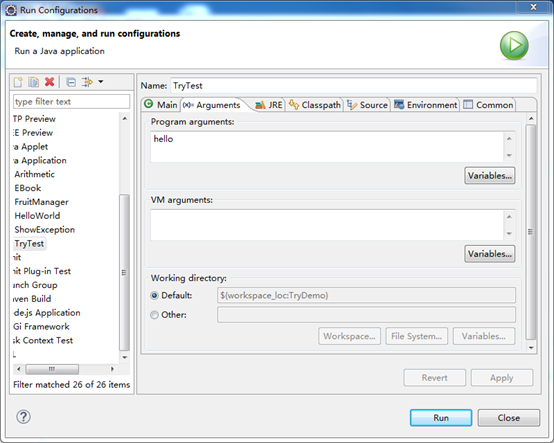554x443 pixels.
Task: Switch to the Classpath tab
Action: [x=314, y=105]
